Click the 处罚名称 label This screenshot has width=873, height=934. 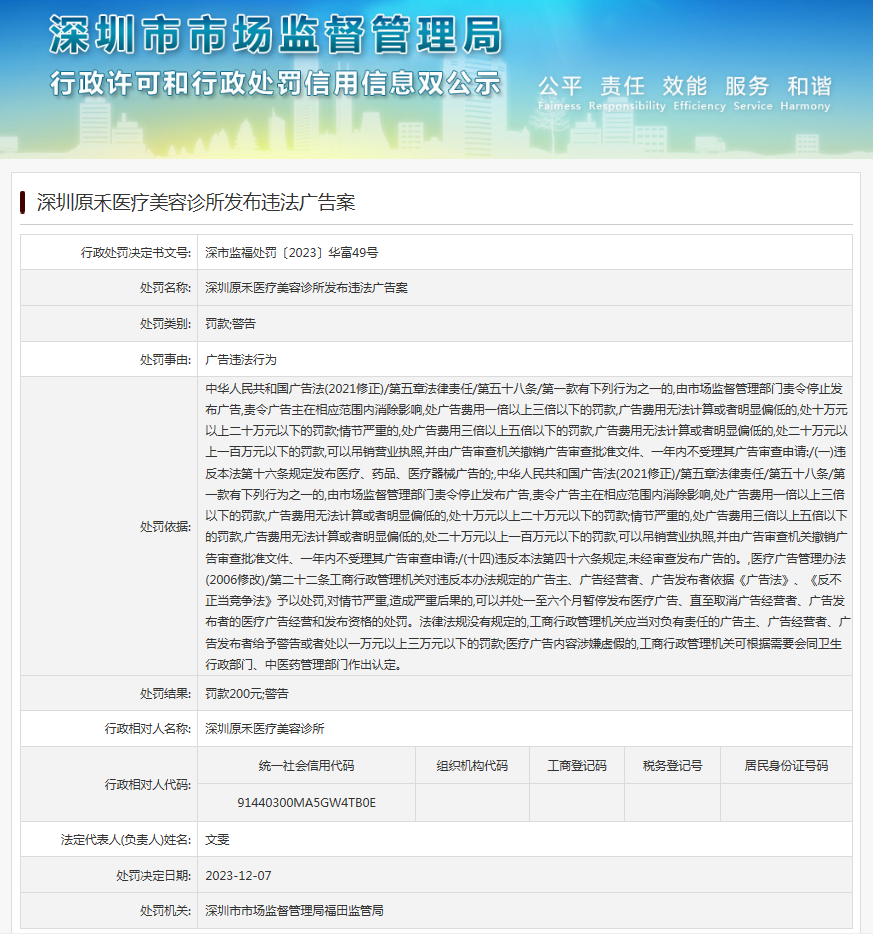166,288
